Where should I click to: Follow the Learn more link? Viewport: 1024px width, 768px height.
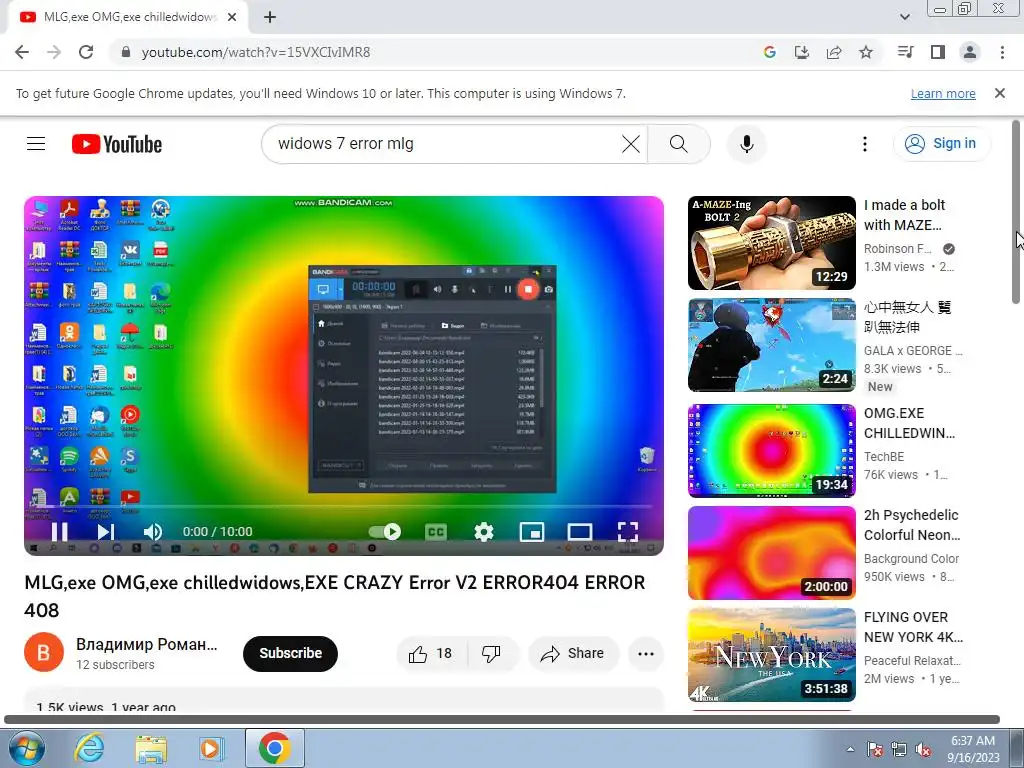(943, 93)
